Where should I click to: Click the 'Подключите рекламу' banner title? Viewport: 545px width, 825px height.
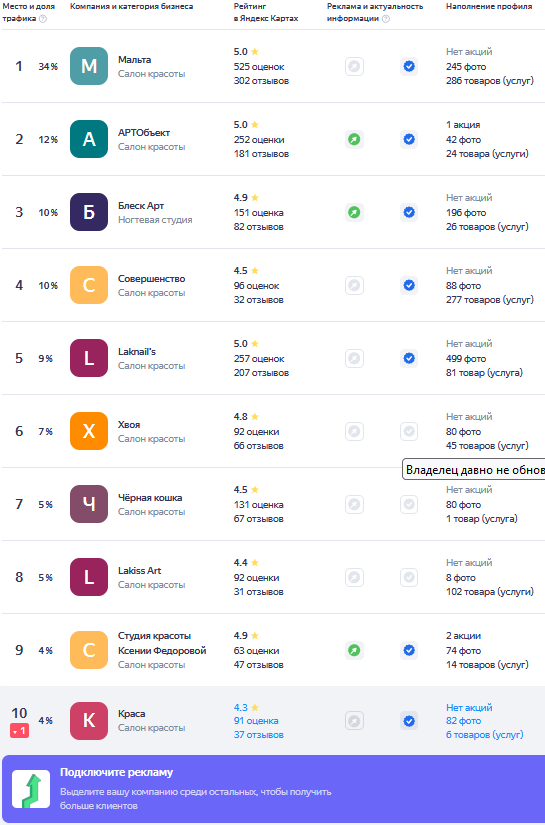coord(116,772)
